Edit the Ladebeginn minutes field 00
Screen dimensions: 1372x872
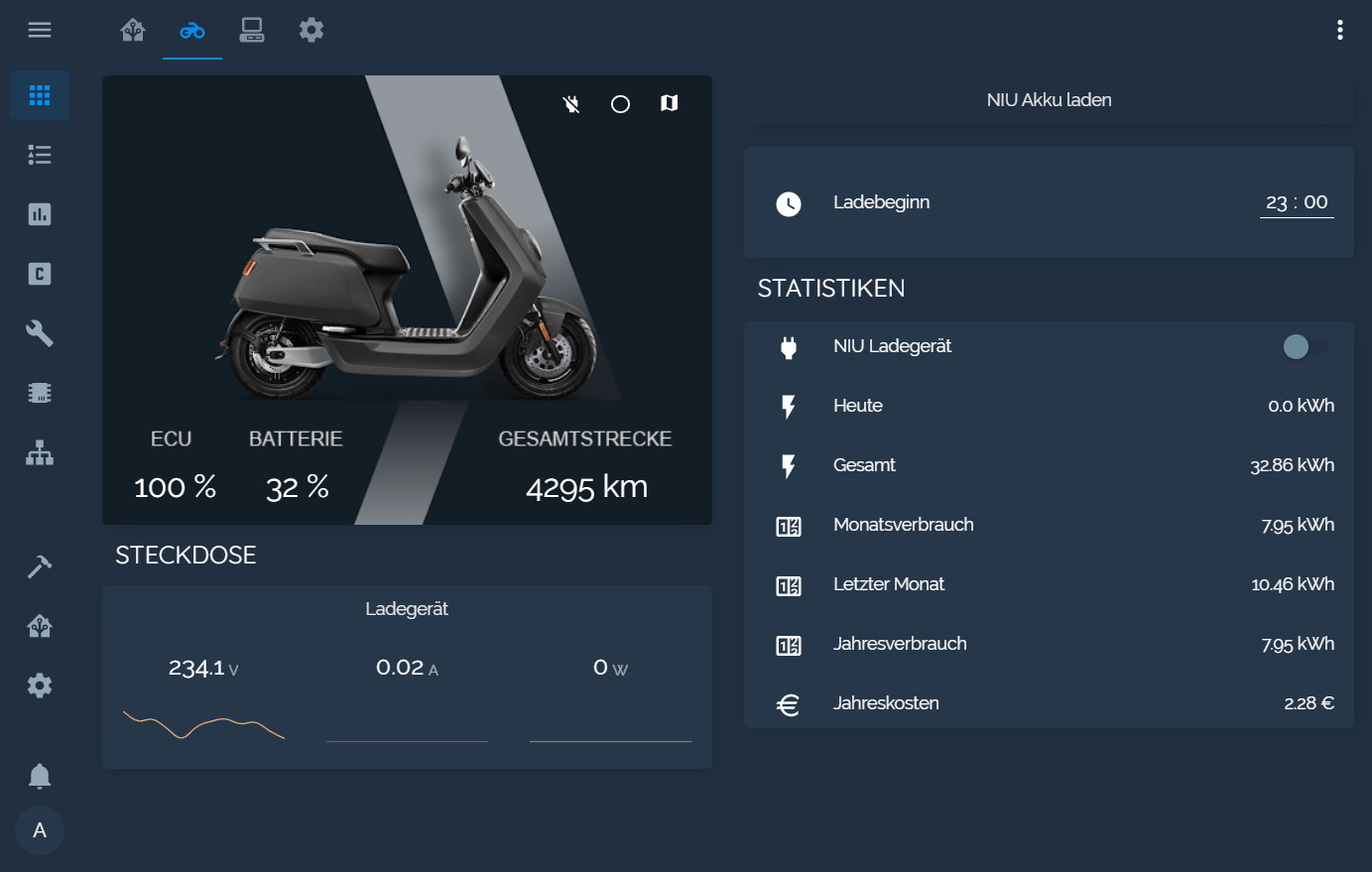point(1315,202)
